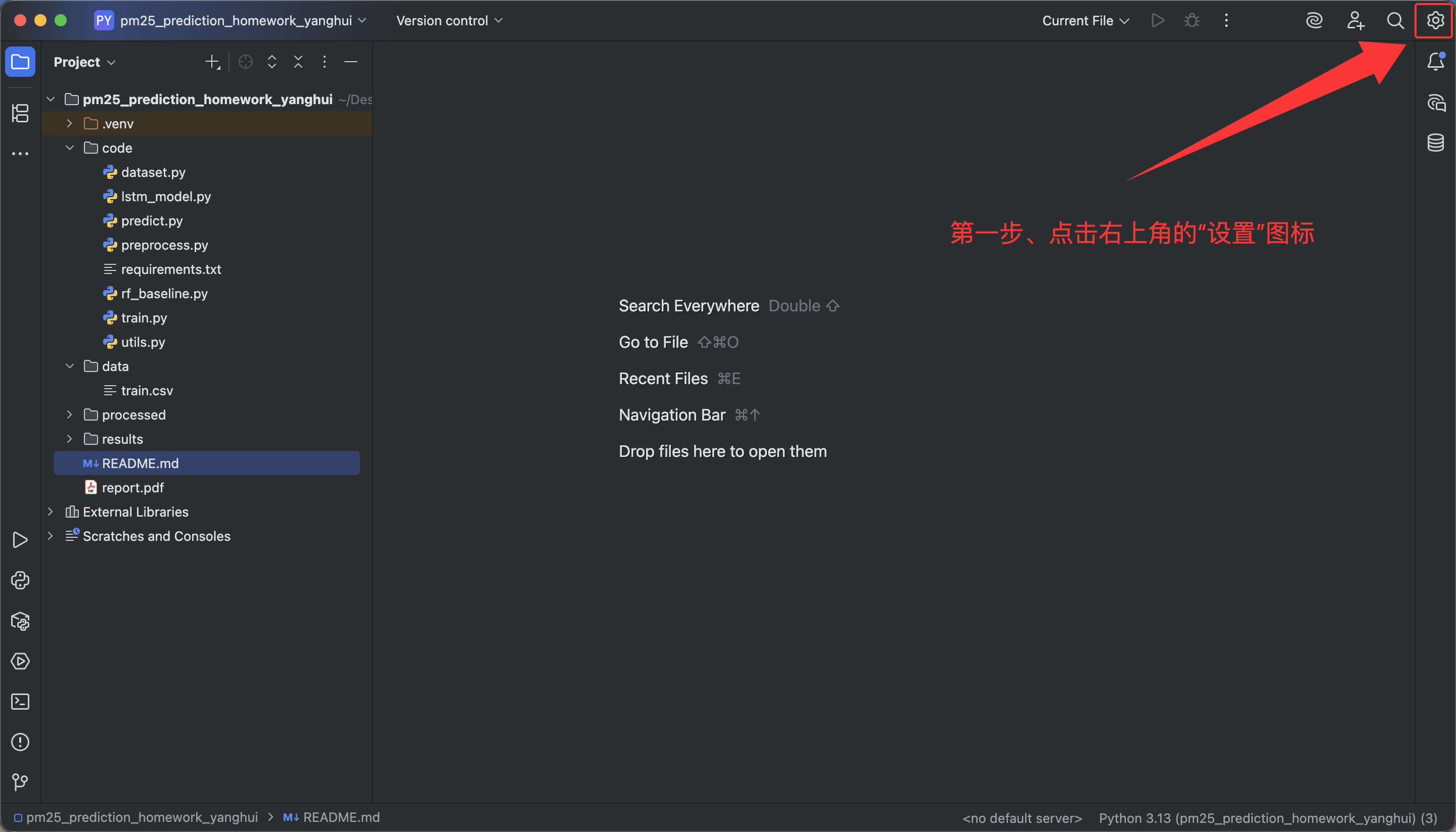
Task: Click the no default server status widget
Action: [1022, 818]
